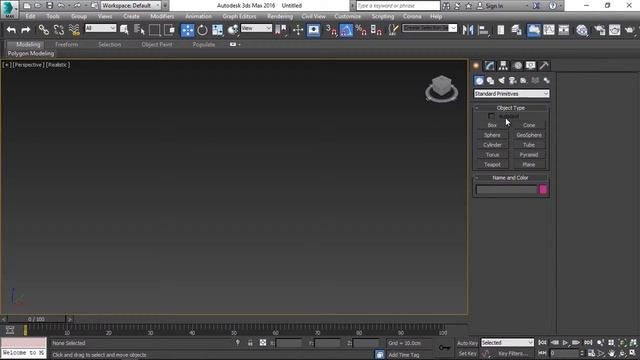
Task: Click the object name input field
Action: 507,189
